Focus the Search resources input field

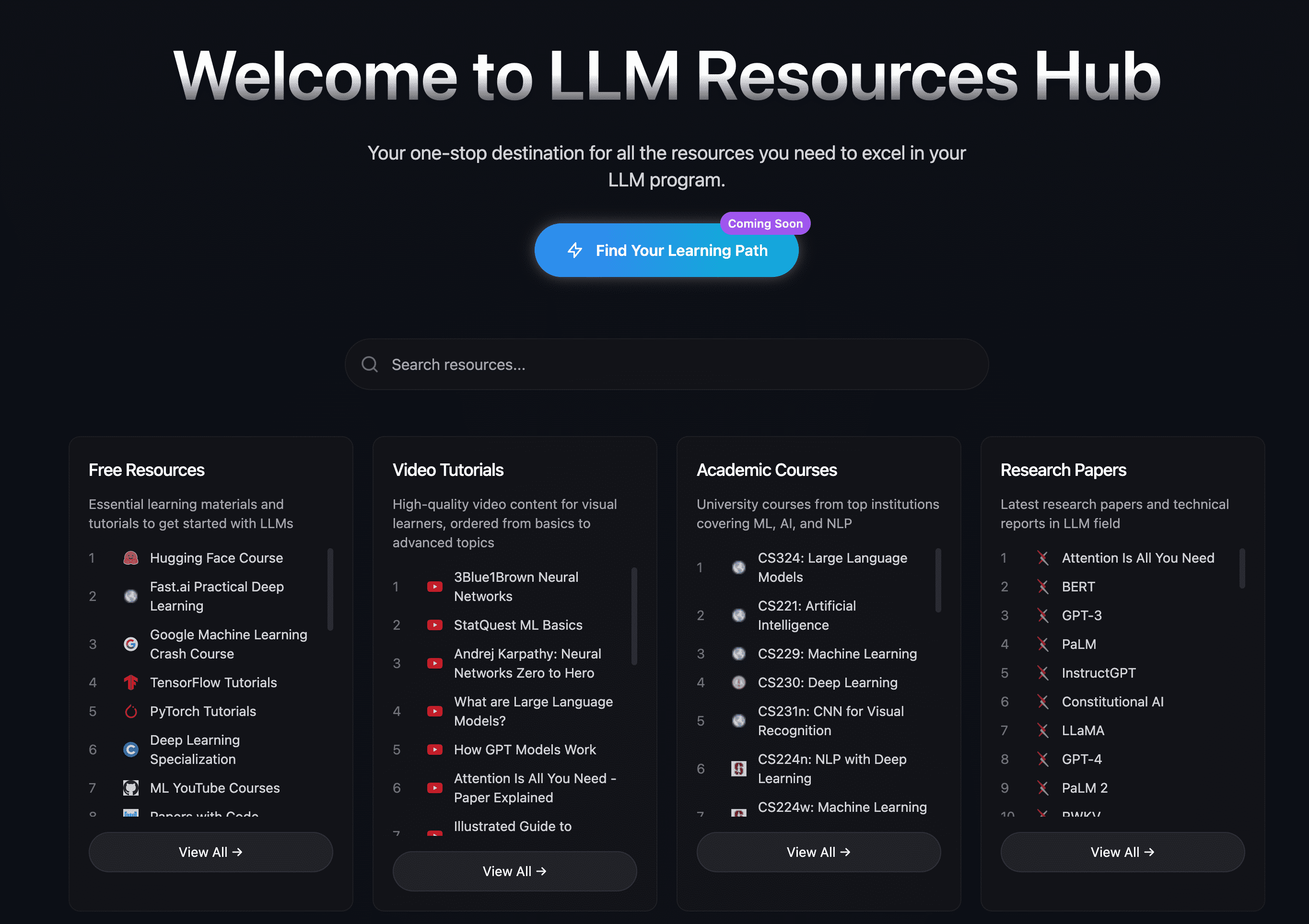[x=666, y=364]
